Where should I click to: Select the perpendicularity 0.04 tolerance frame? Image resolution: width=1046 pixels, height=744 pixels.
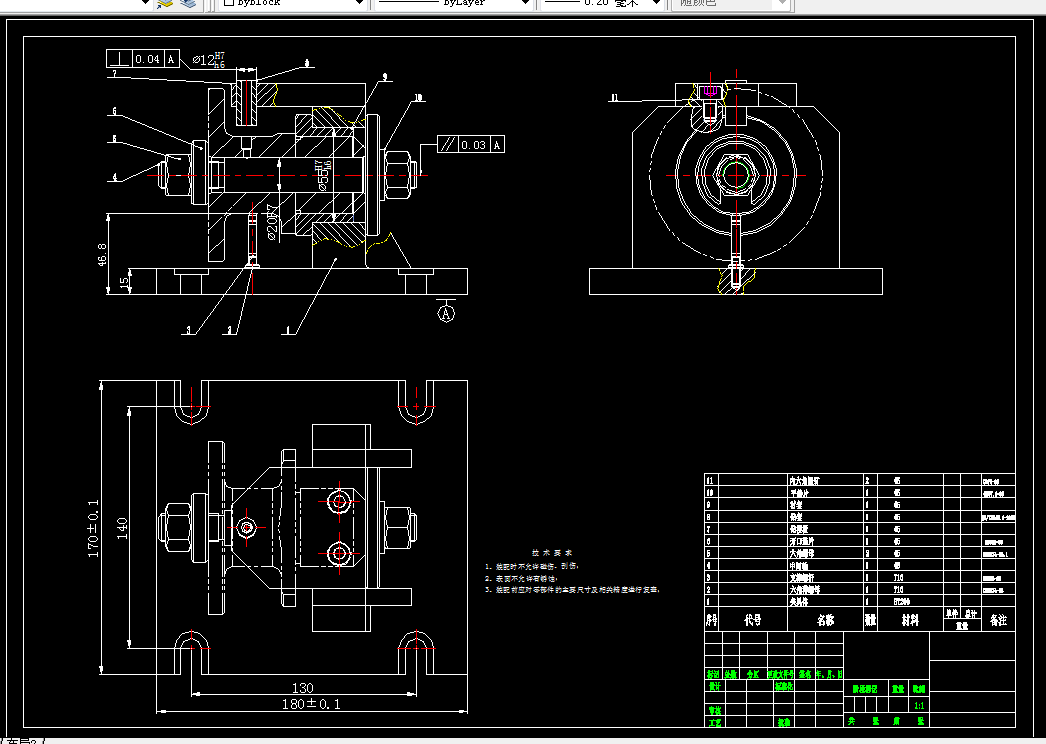click(x=143, y=59)
